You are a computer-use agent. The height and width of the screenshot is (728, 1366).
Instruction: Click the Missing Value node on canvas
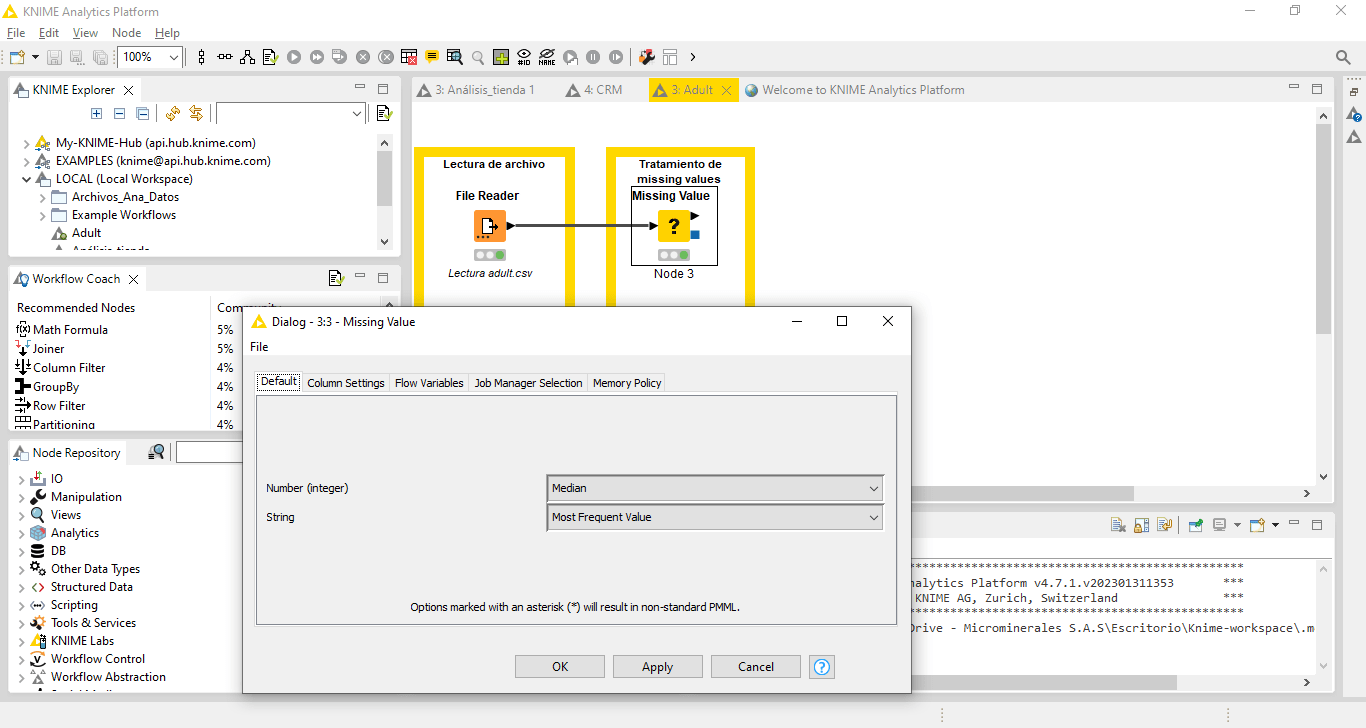[x=674, y=226]
